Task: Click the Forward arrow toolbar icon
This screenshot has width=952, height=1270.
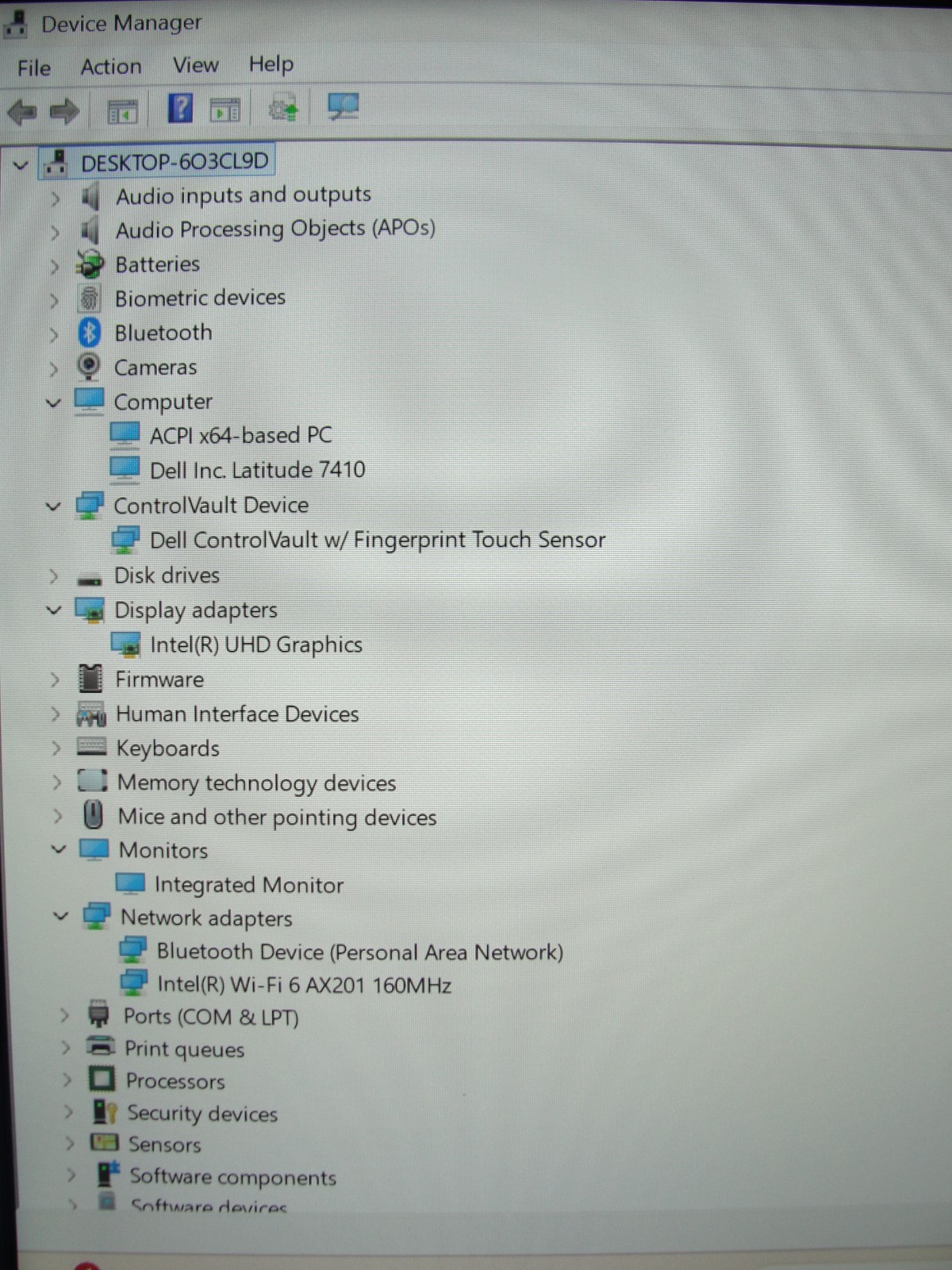Action: [x=65, y=111]
